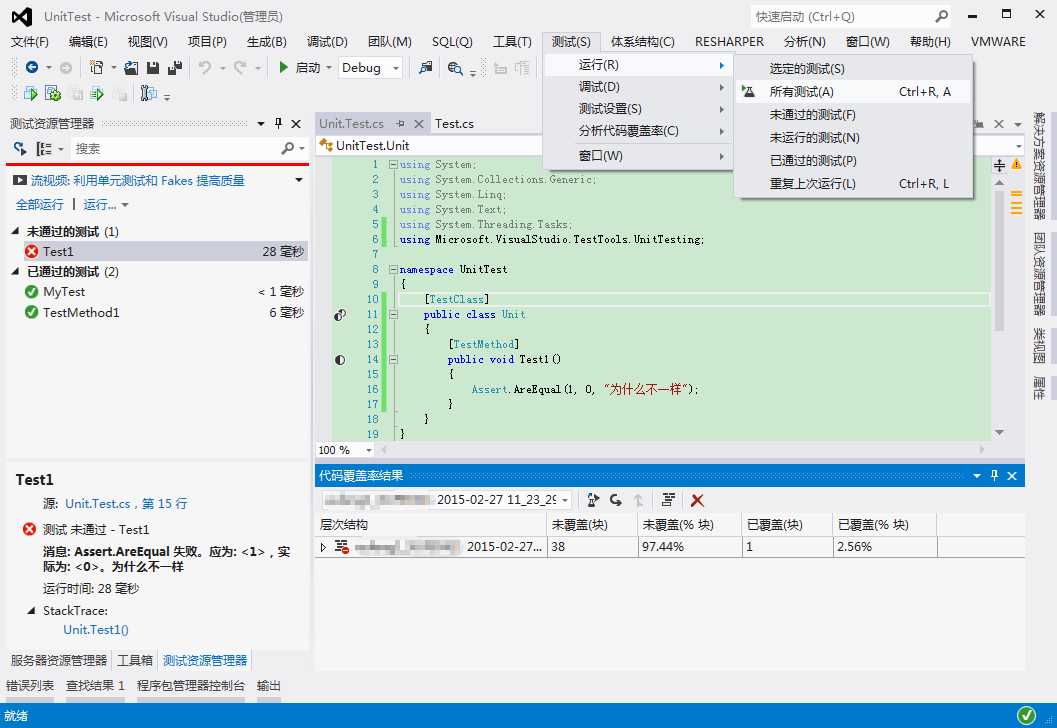Collapse the class Unit block at line 11
The height and width of the screenshot is (728, 1057).
393,315
